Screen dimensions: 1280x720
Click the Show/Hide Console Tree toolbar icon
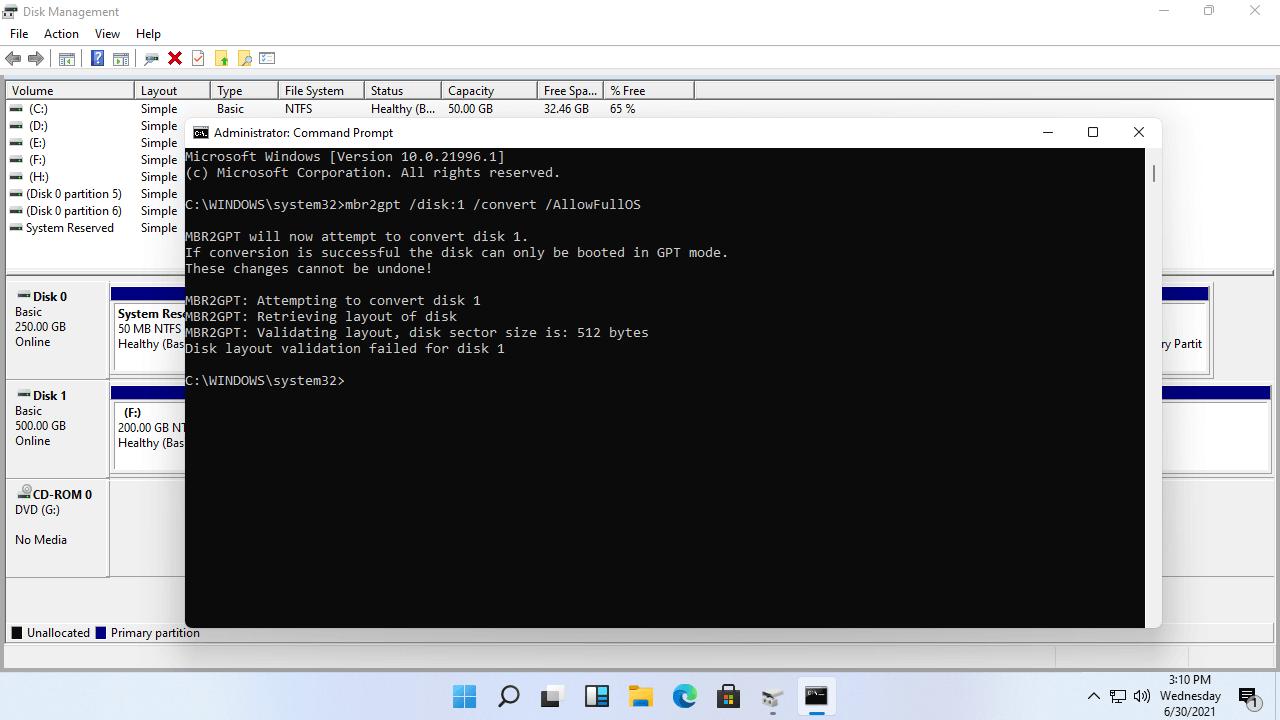pyautogui.click(x=67, y=59)
